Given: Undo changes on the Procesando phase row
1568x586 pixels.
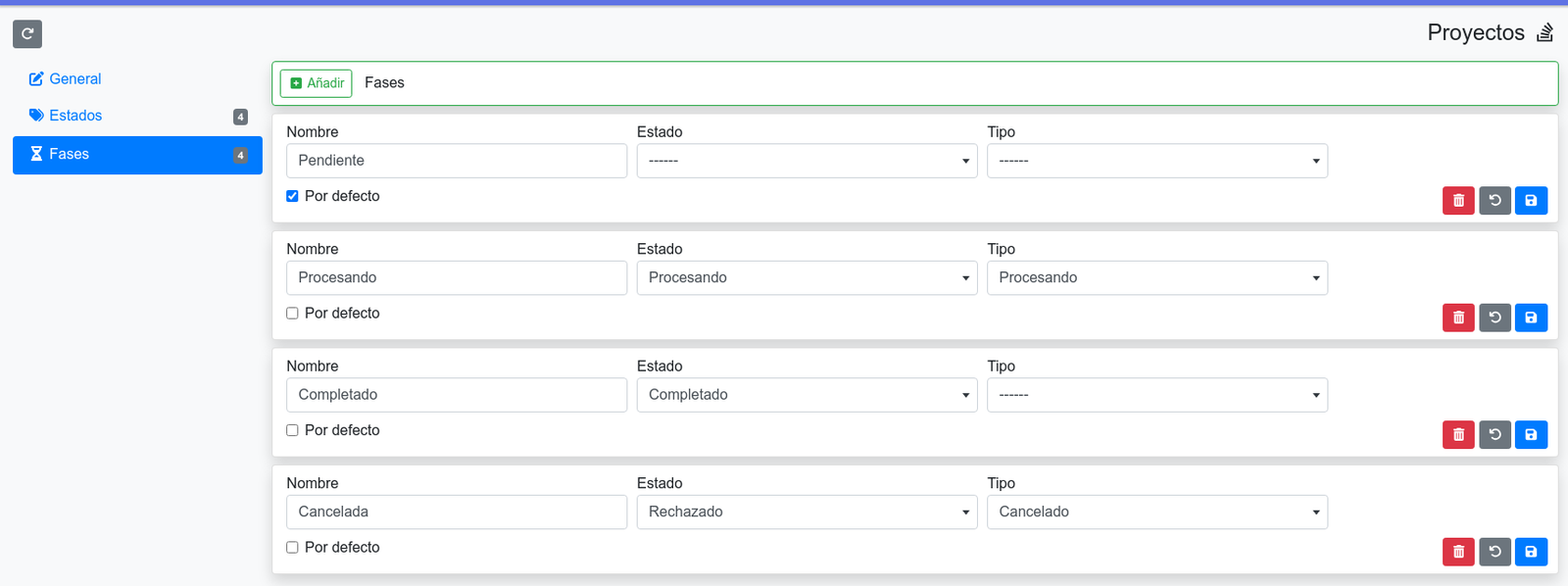Looking at the screenshot, I should (1494, 317).
